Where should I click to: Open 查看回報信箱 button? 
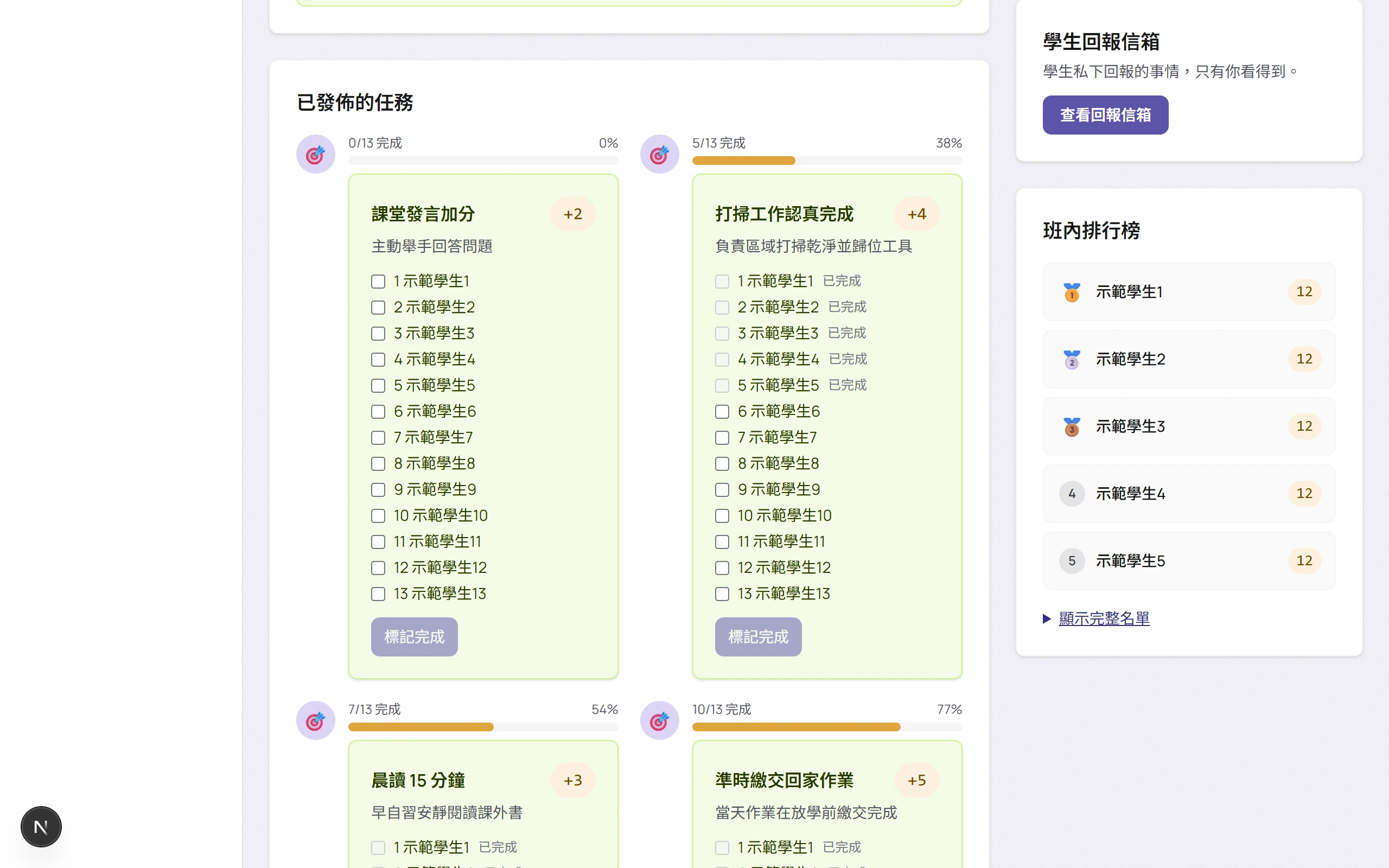(x=1105, y=115)
